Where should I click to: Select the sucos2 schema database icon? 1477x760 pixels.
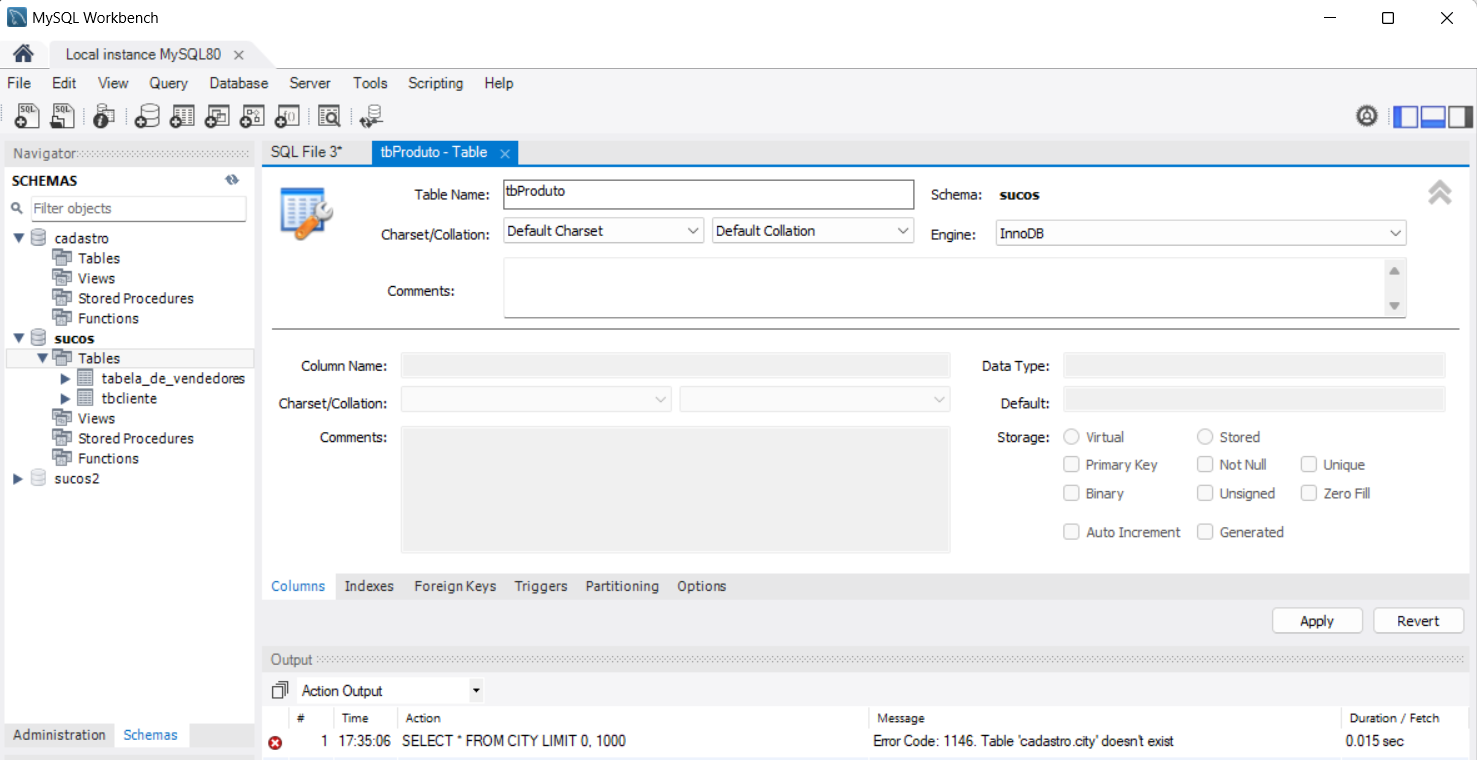[39, 478]
